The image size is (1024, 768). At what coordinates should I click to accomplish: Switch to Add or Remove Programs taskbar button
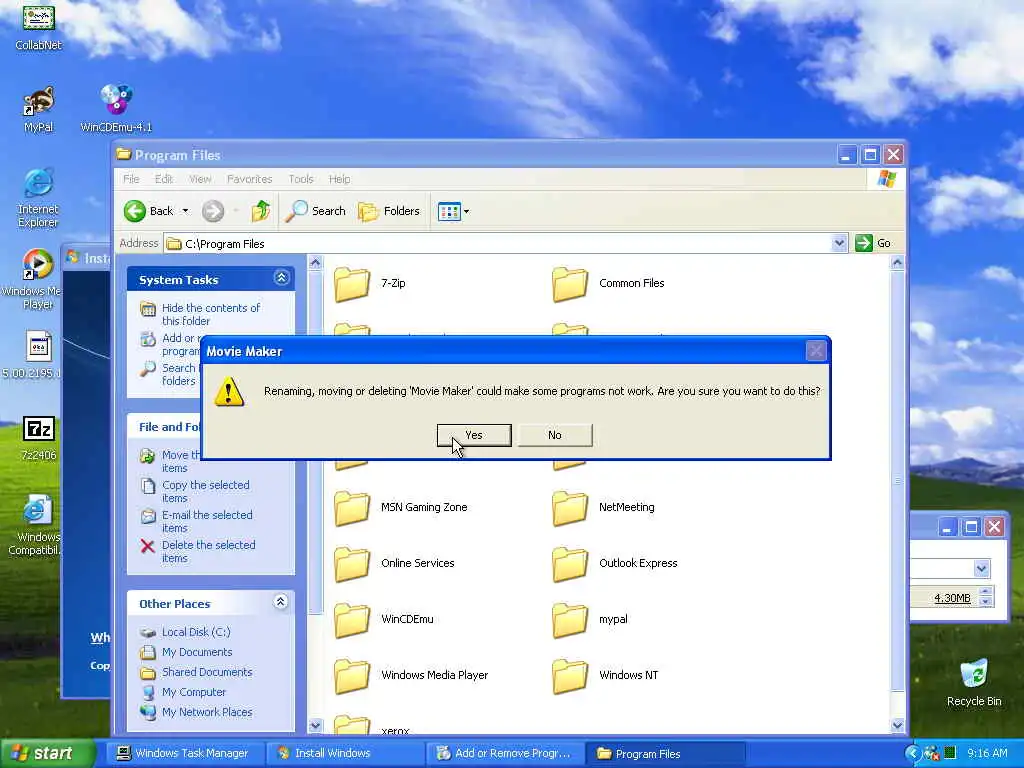(x=505, y=754)
